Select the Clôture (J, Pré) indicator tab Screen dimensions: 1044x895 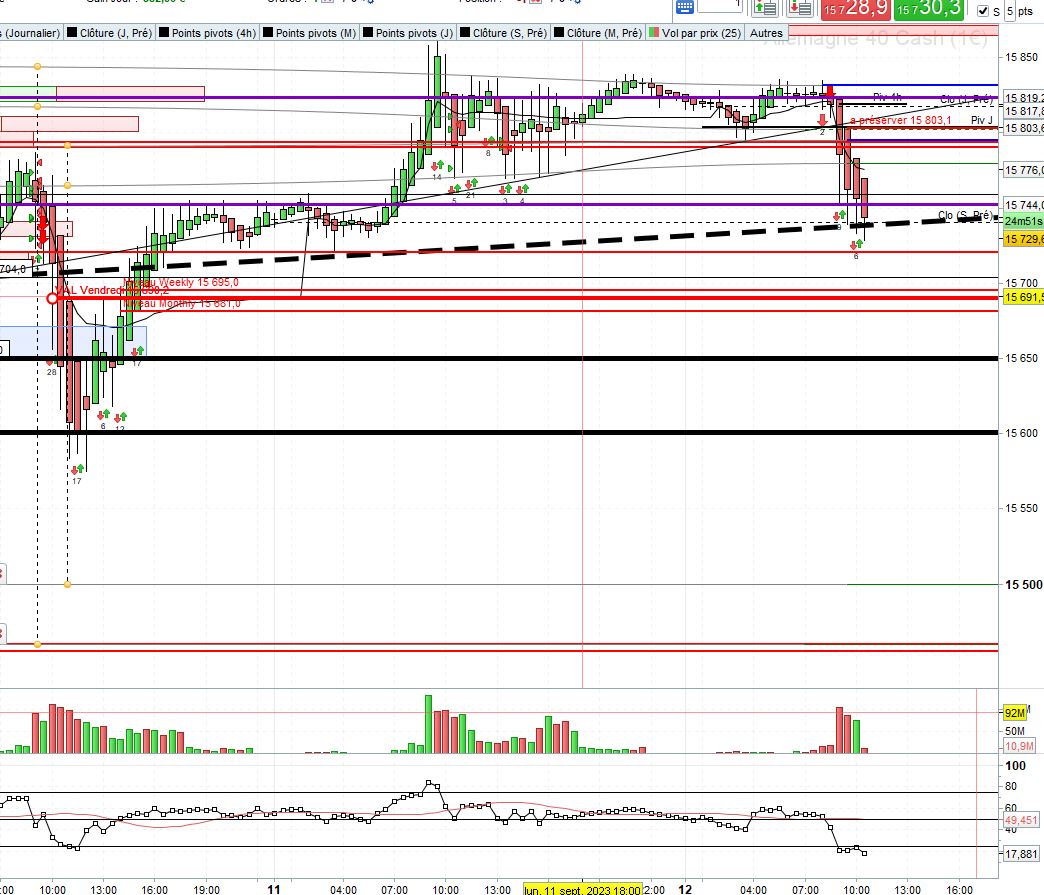tap(109, 33)
